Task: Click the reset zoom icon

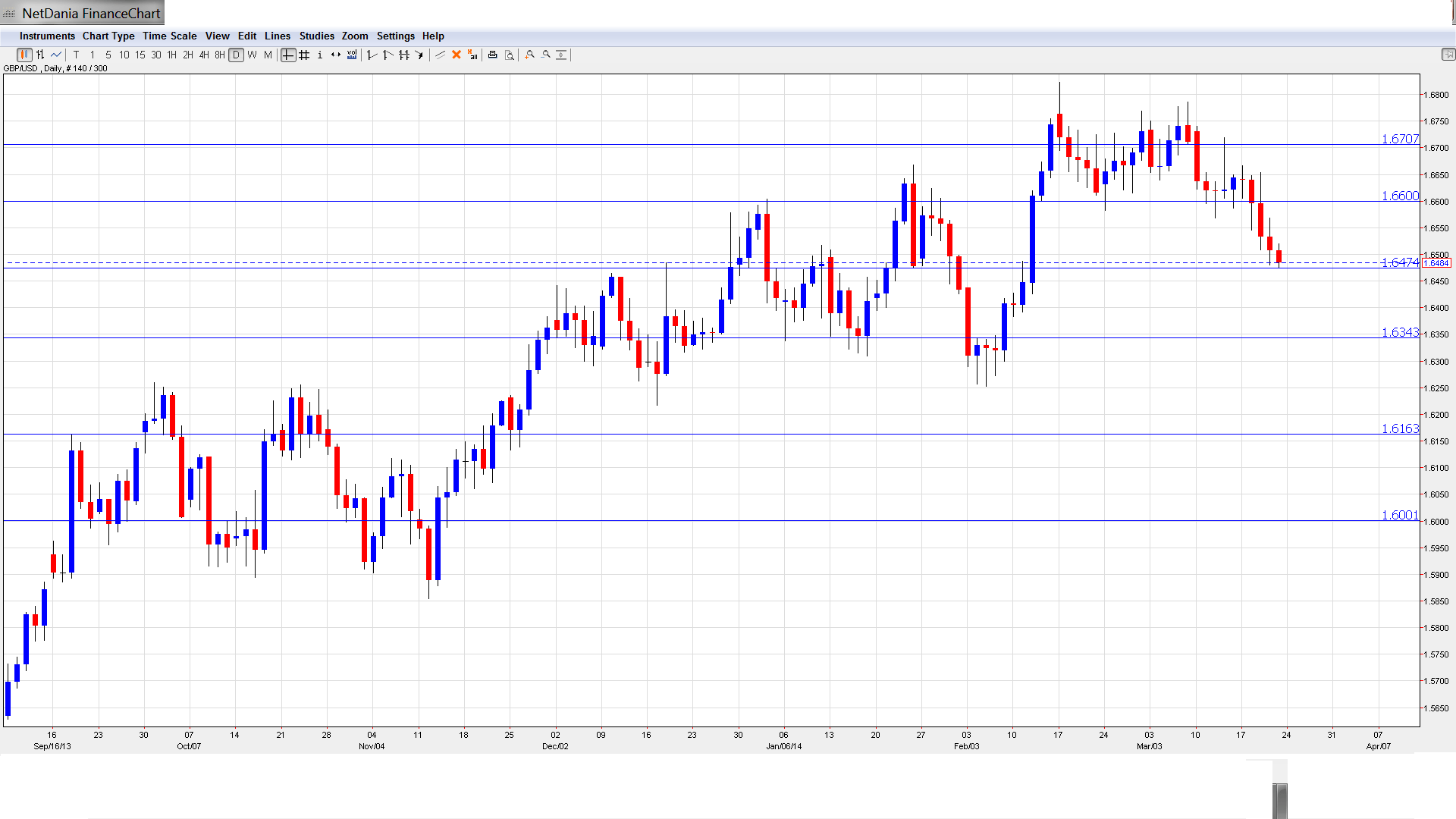Action: coord(562,55)
